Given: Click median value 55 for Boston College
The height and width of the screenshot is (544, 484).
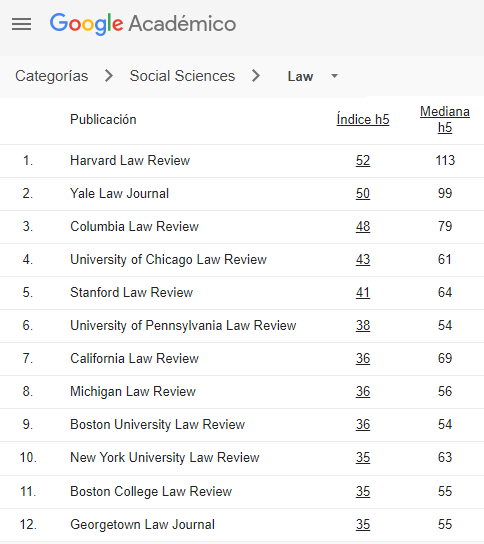Looking at the screenshot, I should click(x=445, y=491).
